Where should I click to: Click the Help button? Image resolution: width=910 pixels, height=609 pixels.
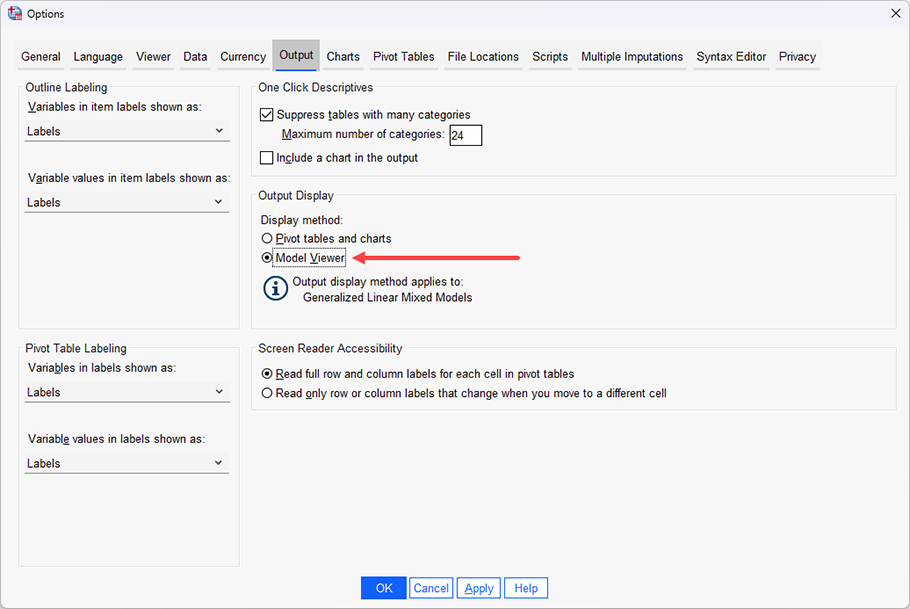525,588
